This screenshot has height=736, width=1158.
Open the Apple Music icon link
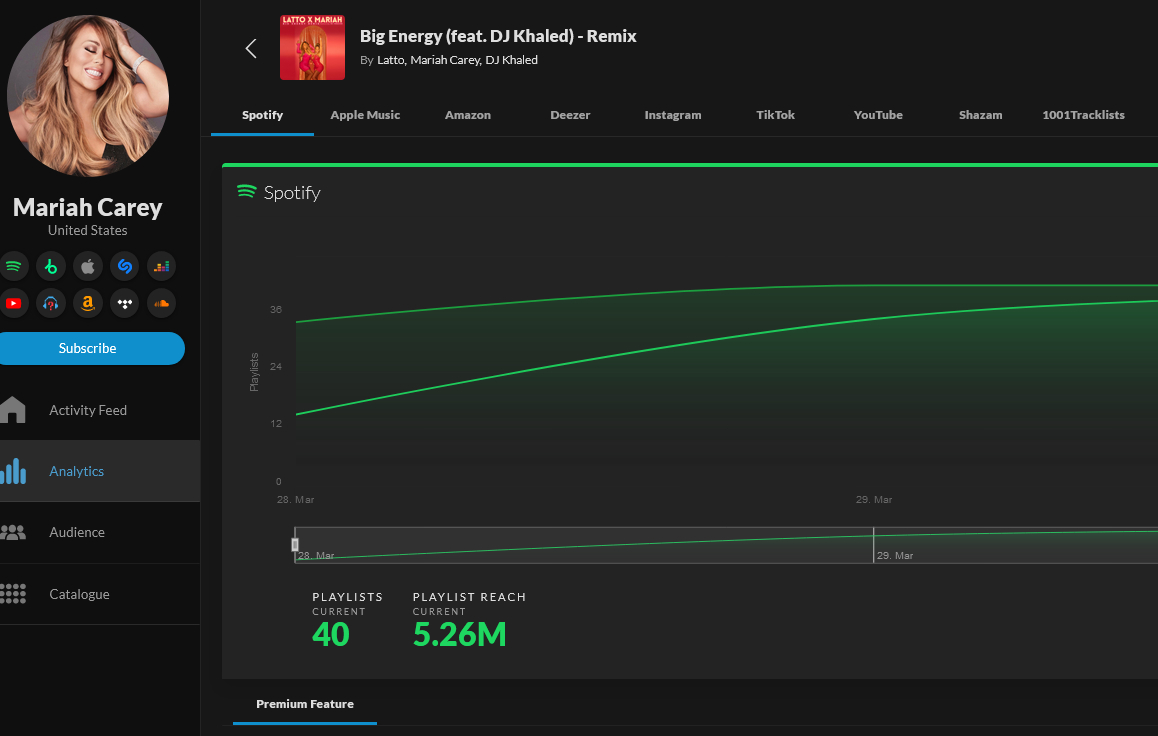(88, 266)
